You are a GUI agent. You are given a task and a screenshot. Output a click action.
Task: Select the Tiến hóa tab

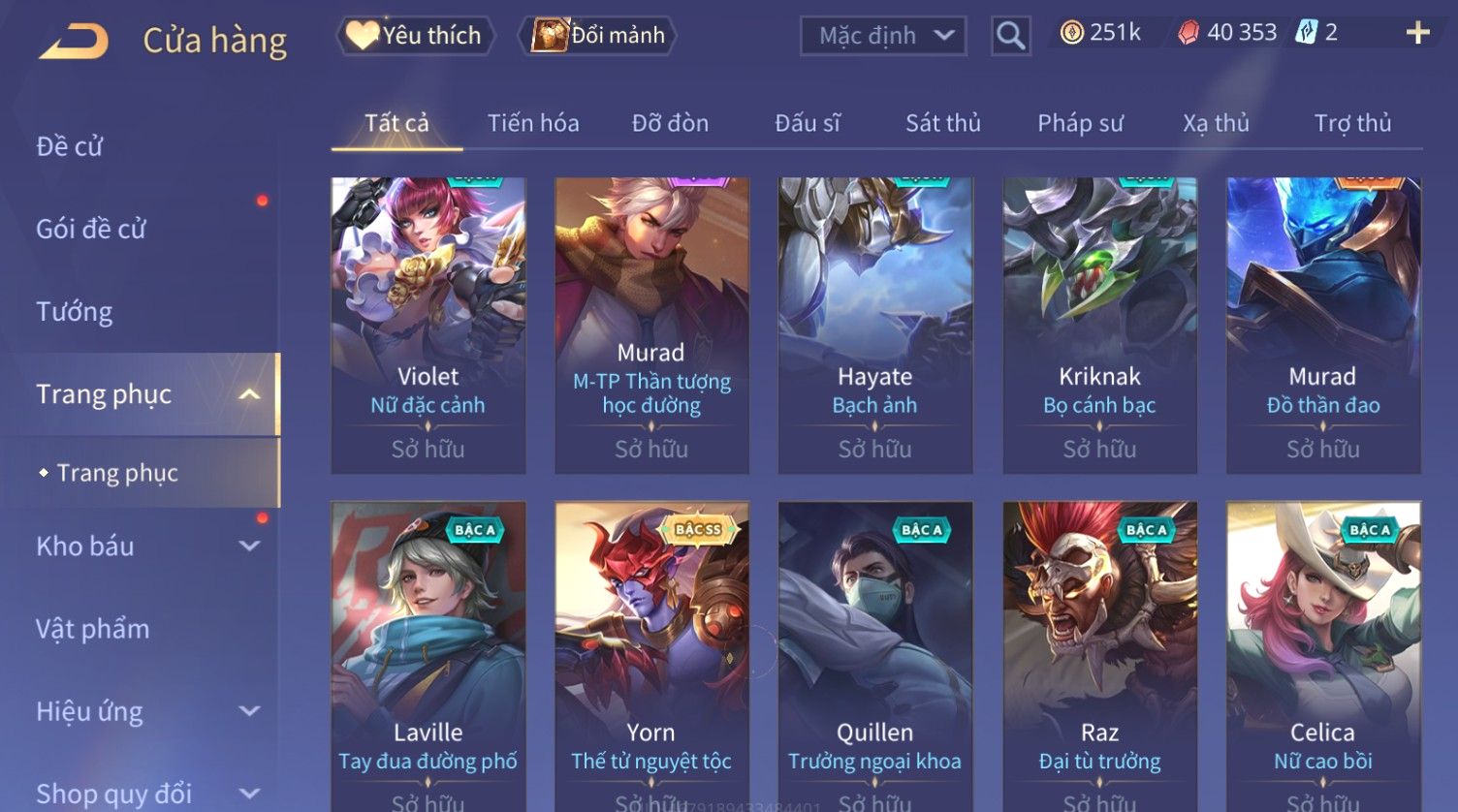pyautogui.click(x=533, y=123)
